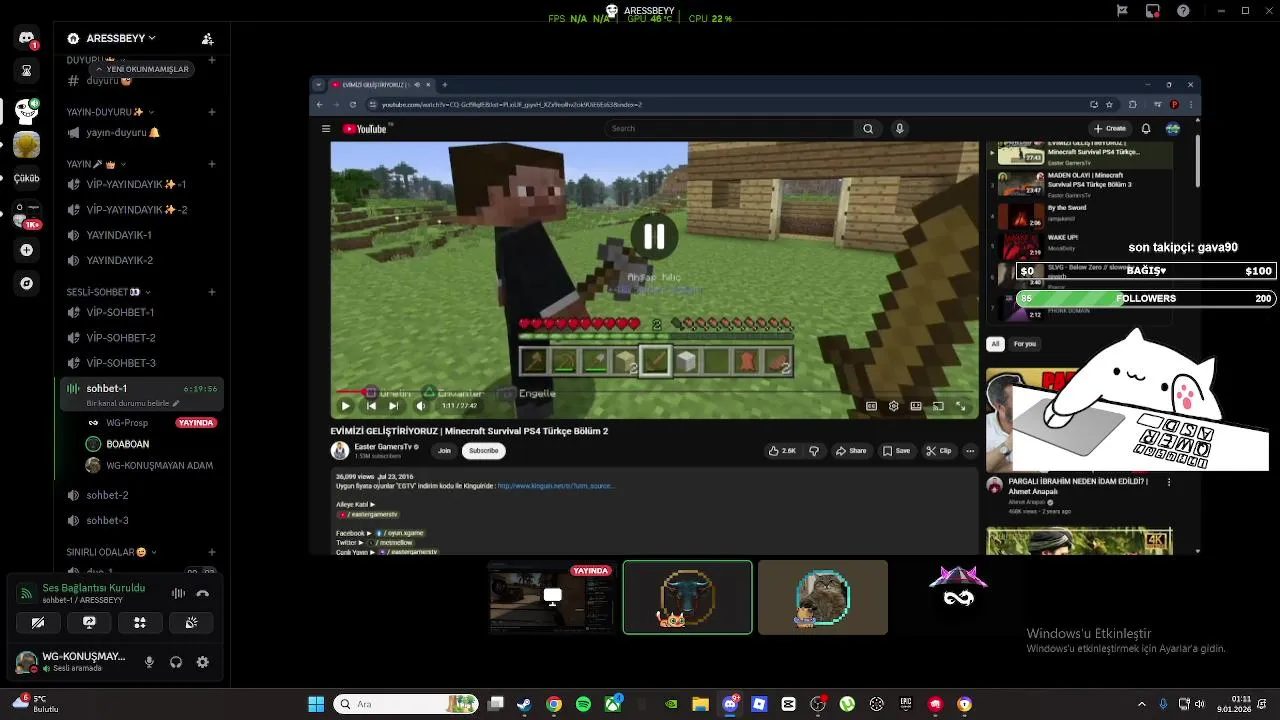Click the invite people icon beside ARESSBEYY

point(207,38)
